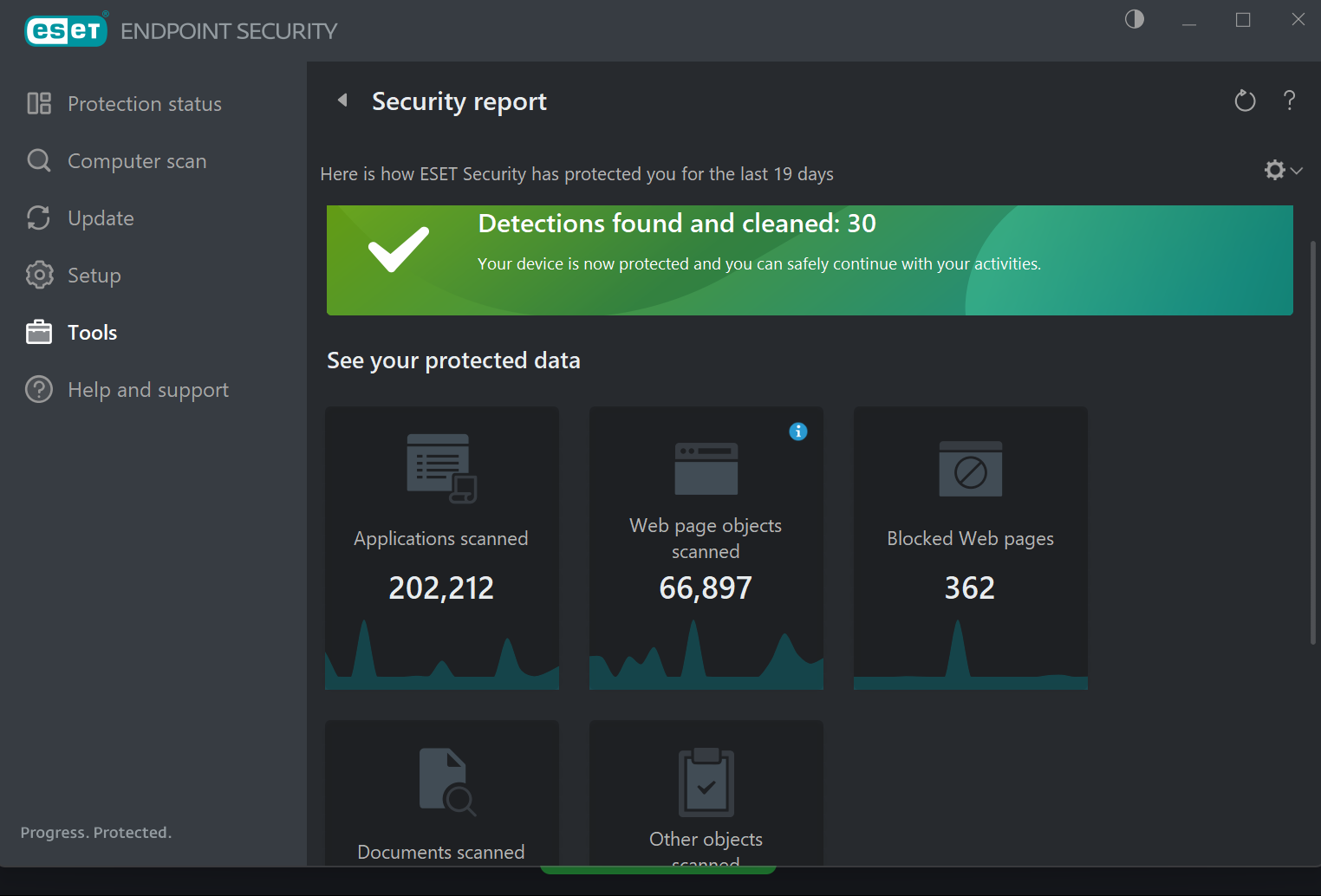Click the Web page objects scanned tile
1321x896 pixels.
pos(706,548)
